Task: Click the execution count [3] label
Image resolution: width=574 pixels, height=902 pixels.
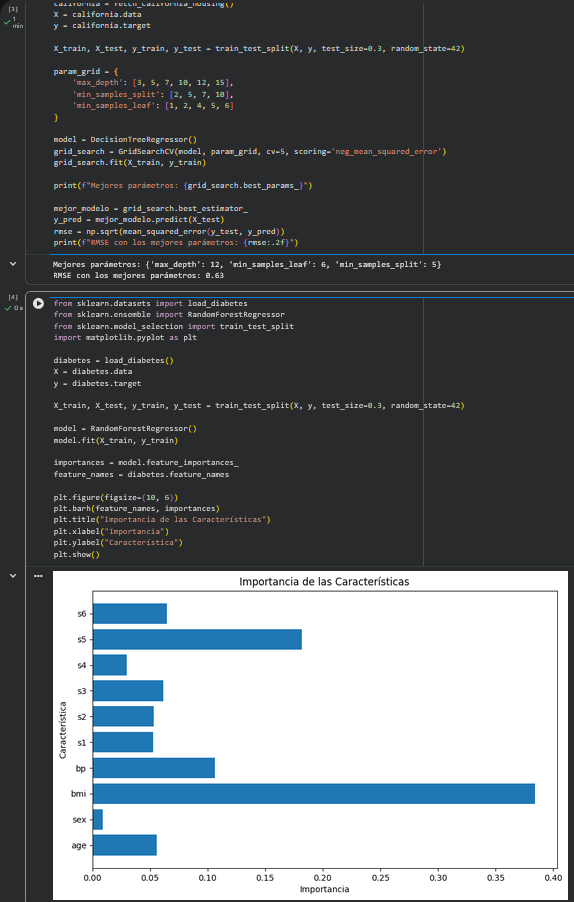Action: pos(14,9)
